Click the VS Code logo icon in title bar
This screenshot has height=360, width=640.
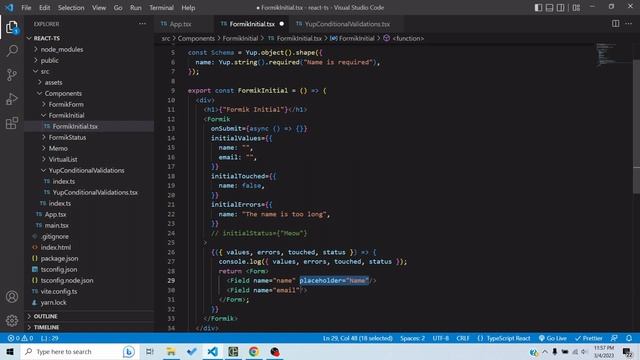pyautogui.click(x=9, y=7)
